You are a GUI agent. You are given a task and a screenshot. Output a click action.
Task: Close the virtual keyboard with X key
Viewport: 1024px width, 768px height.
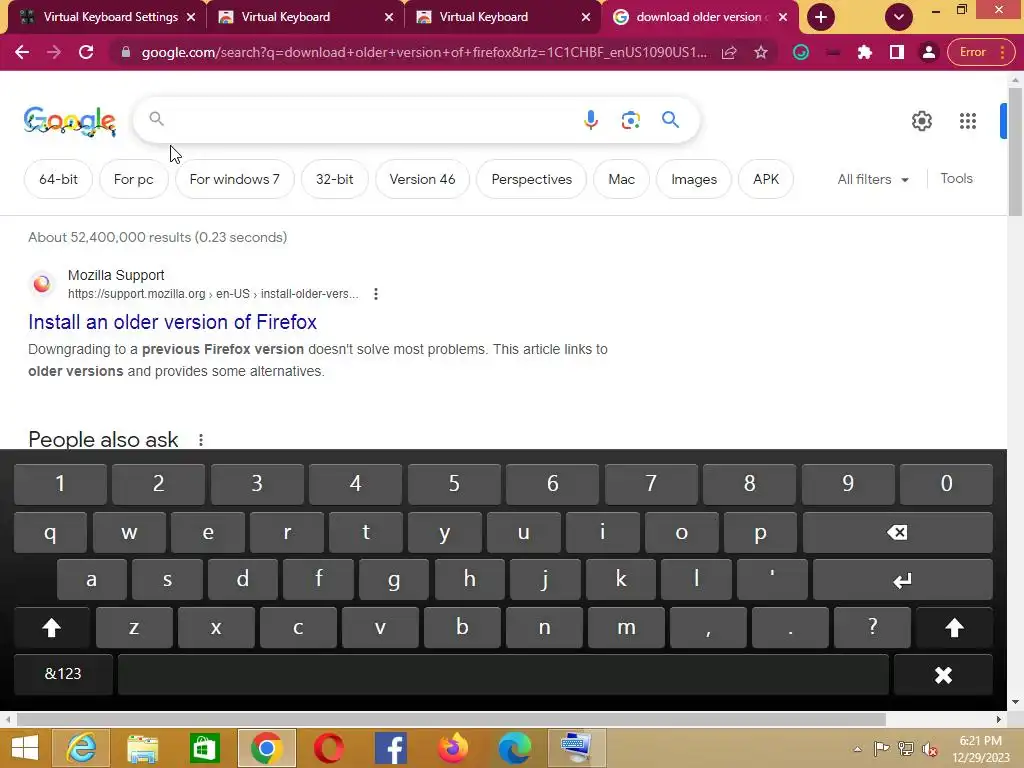[x=943, y=675]
